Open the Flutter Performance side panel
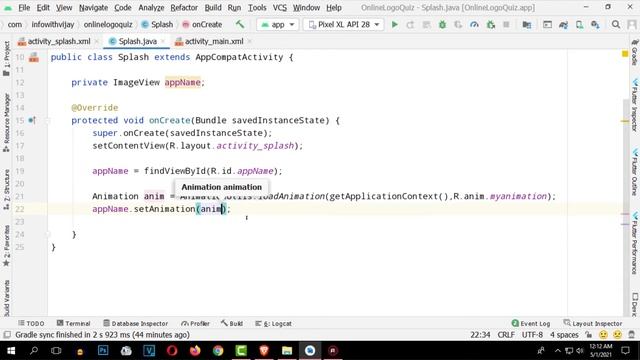Viewport: 640px width, 360px height. click(635, 243)
